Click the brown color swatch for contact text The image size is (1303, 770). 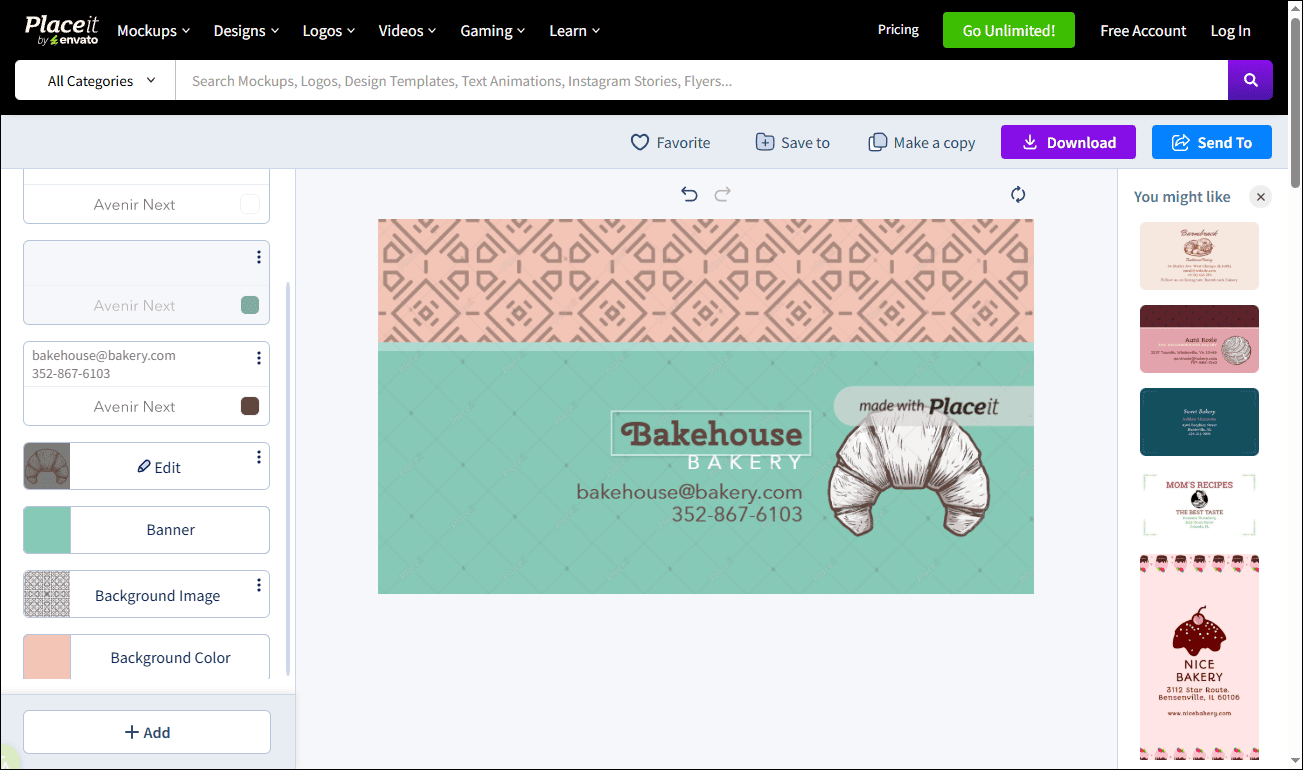click(250, 407)
